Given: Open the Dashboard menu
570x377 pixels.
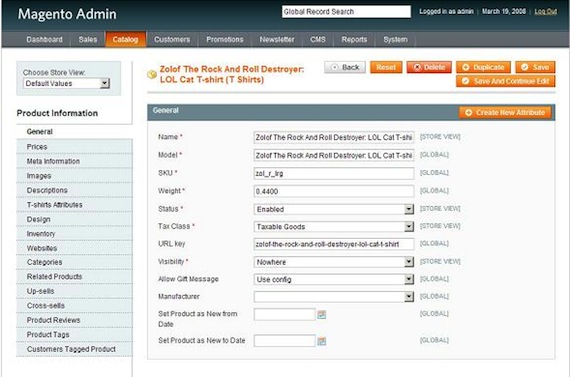Looking at the screenshot, I should [x=44, y=39].
